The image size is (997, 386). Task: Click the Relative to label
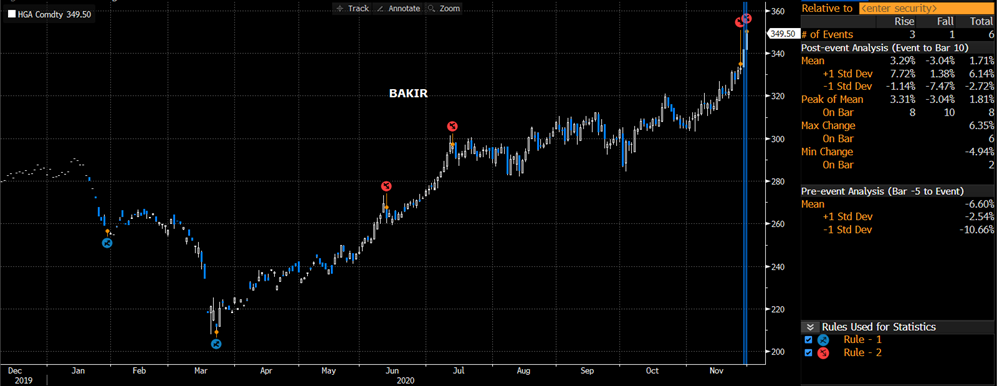(x=827, y=8)
